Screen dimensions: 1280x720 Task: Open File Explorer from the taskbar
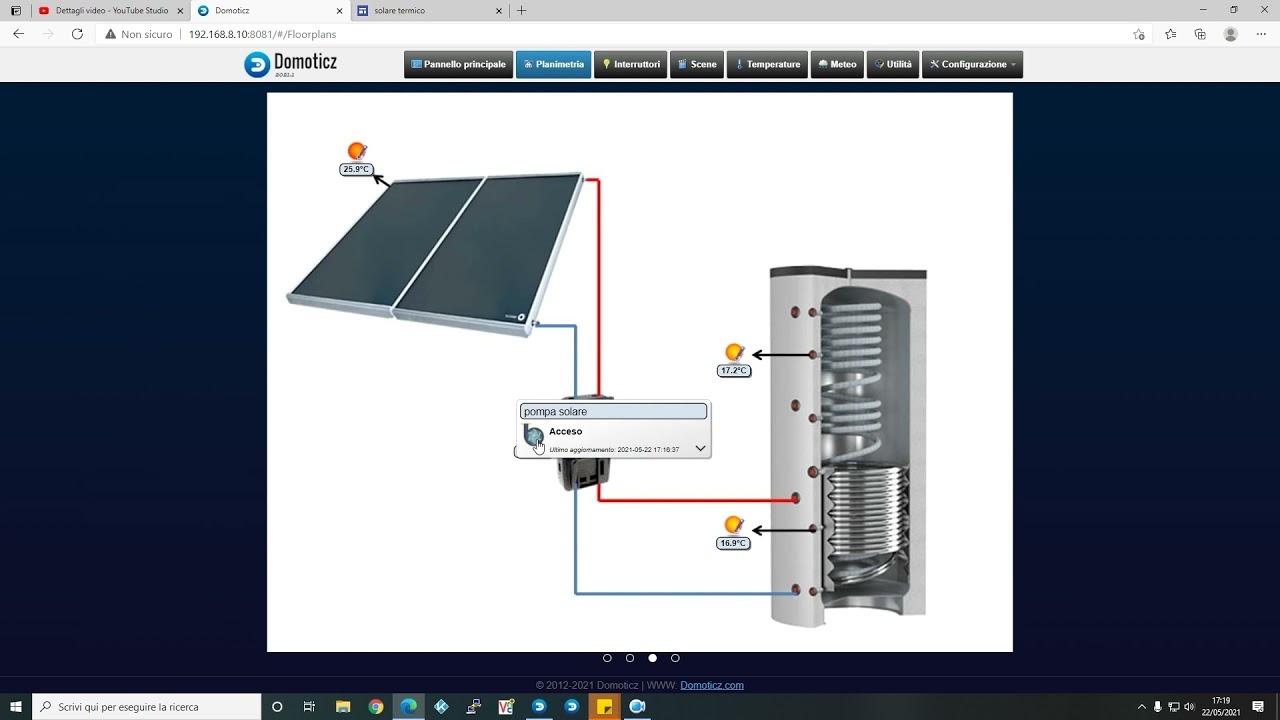(x=342, y=707)
